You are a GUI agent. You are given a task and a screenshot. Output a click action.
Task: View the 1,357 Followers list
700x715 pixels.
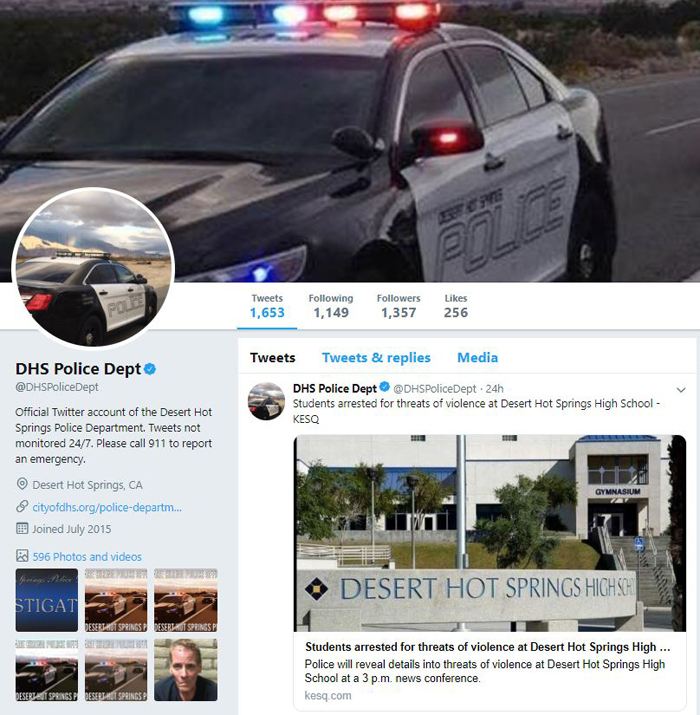pyautogui.click(x=399, y=306)
